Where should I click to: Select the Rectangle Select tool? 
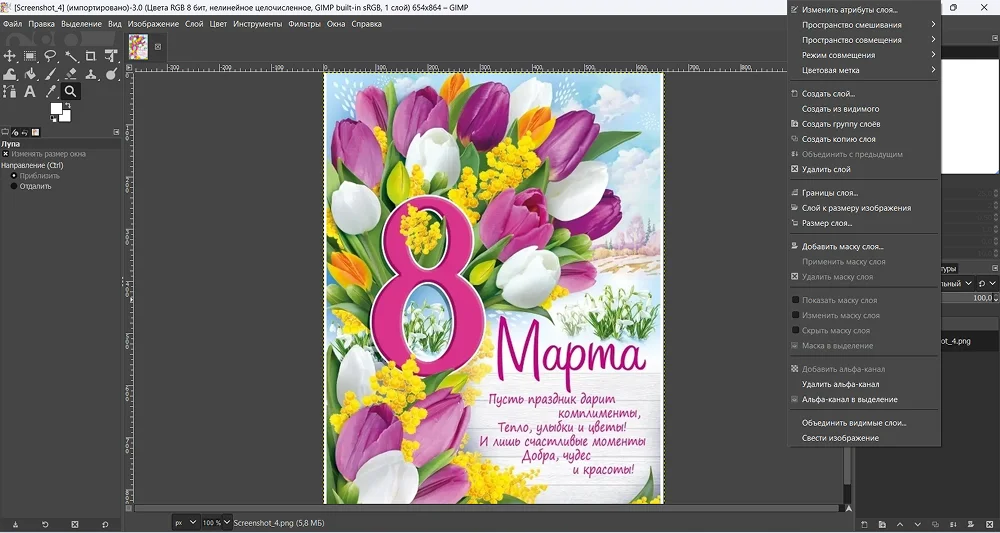click(30, 56)
